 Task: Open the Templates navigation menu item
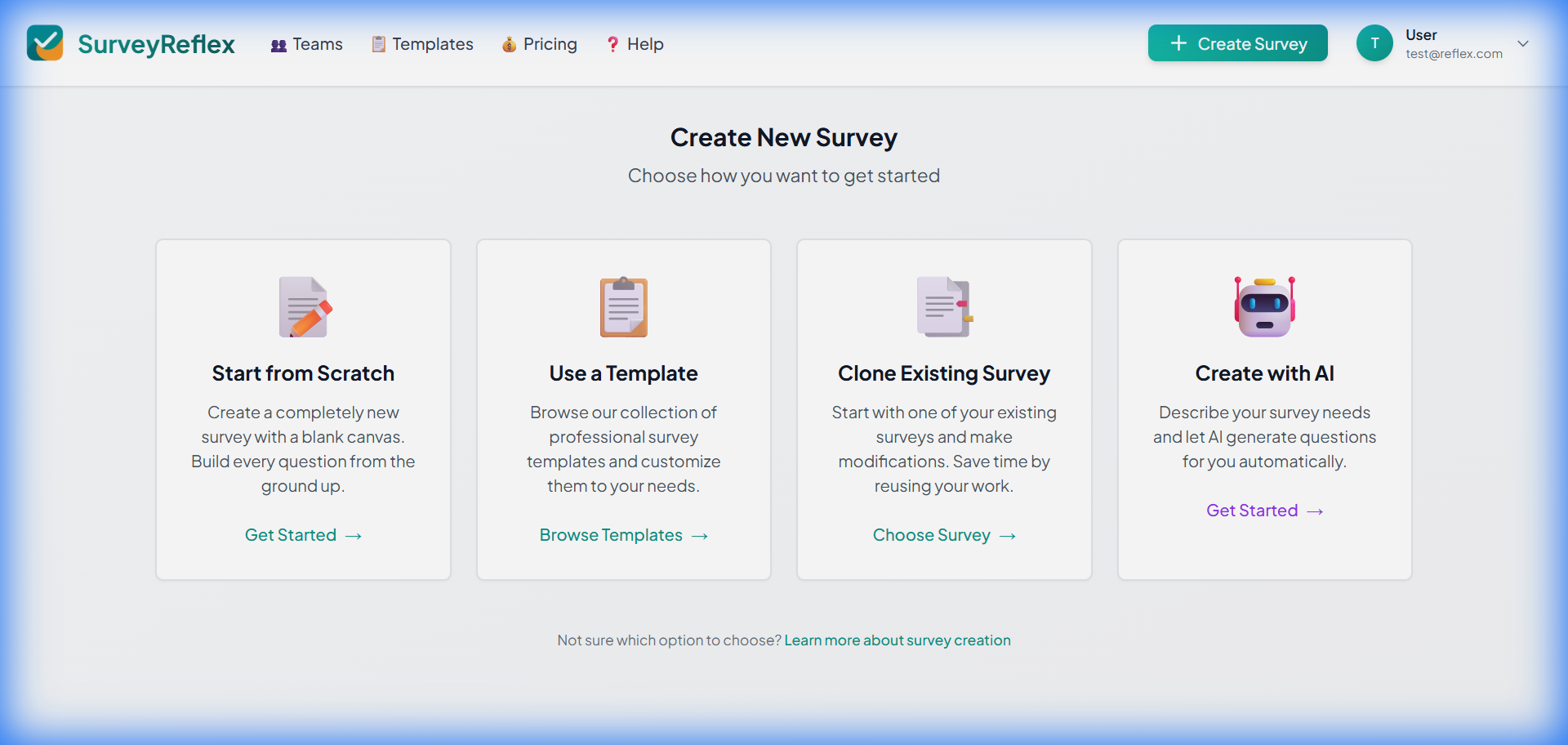click(x=421, y=44)
